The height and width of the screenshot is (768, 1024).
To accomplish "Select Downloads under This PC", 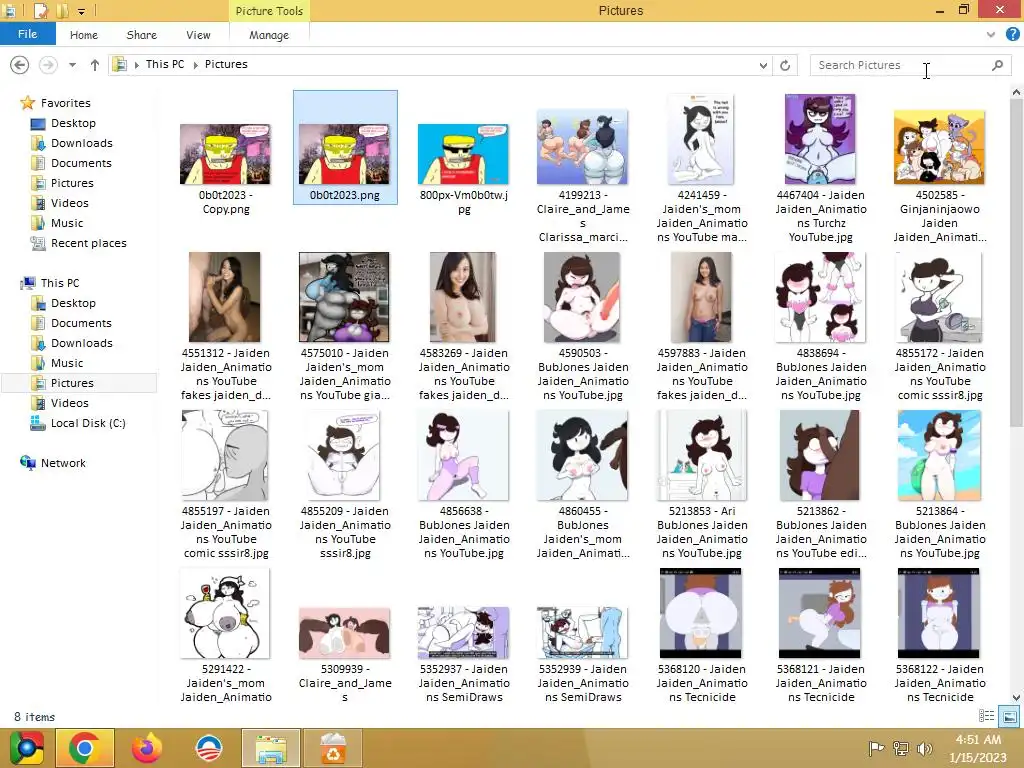I will (82, 343).
